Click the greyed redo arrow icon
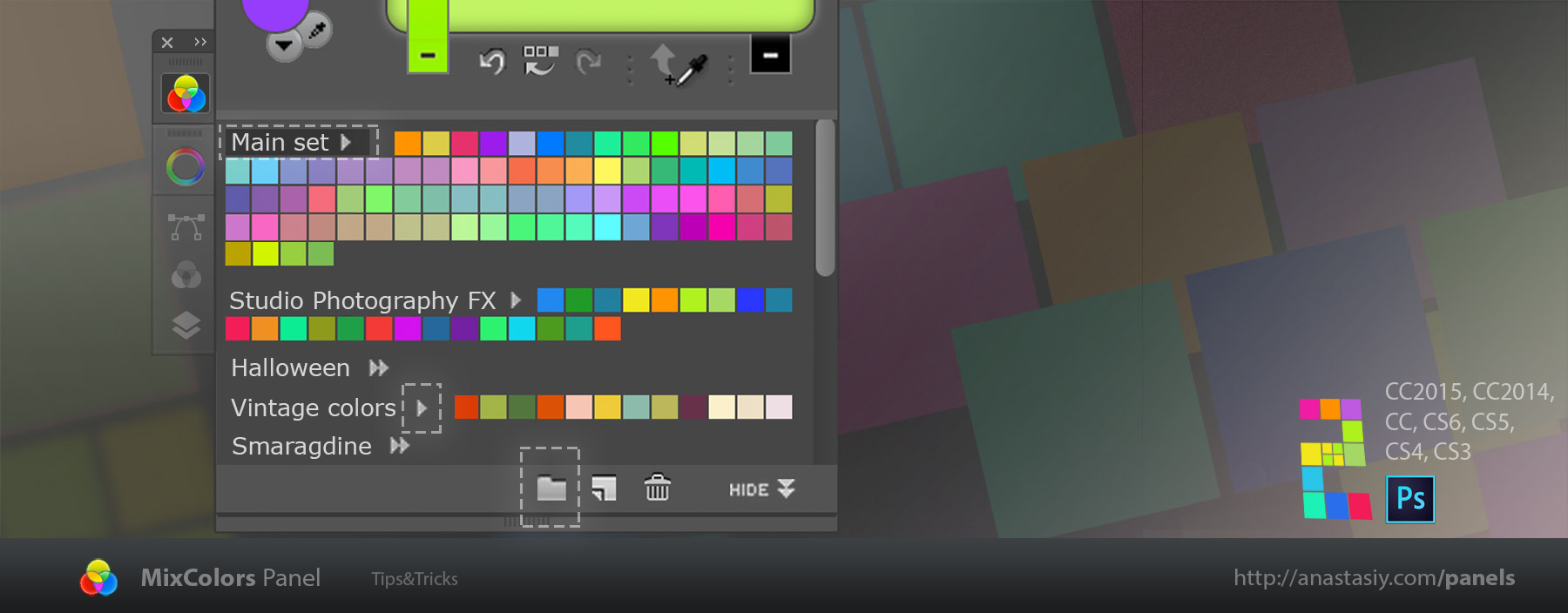This screenshot has width=1568, height=613. coord(589,61)
